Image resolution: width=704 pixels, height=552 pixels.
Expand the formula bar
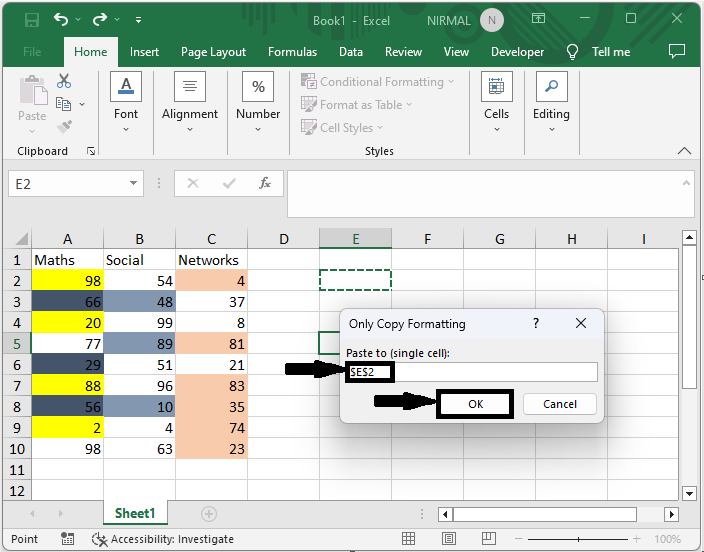686,183
